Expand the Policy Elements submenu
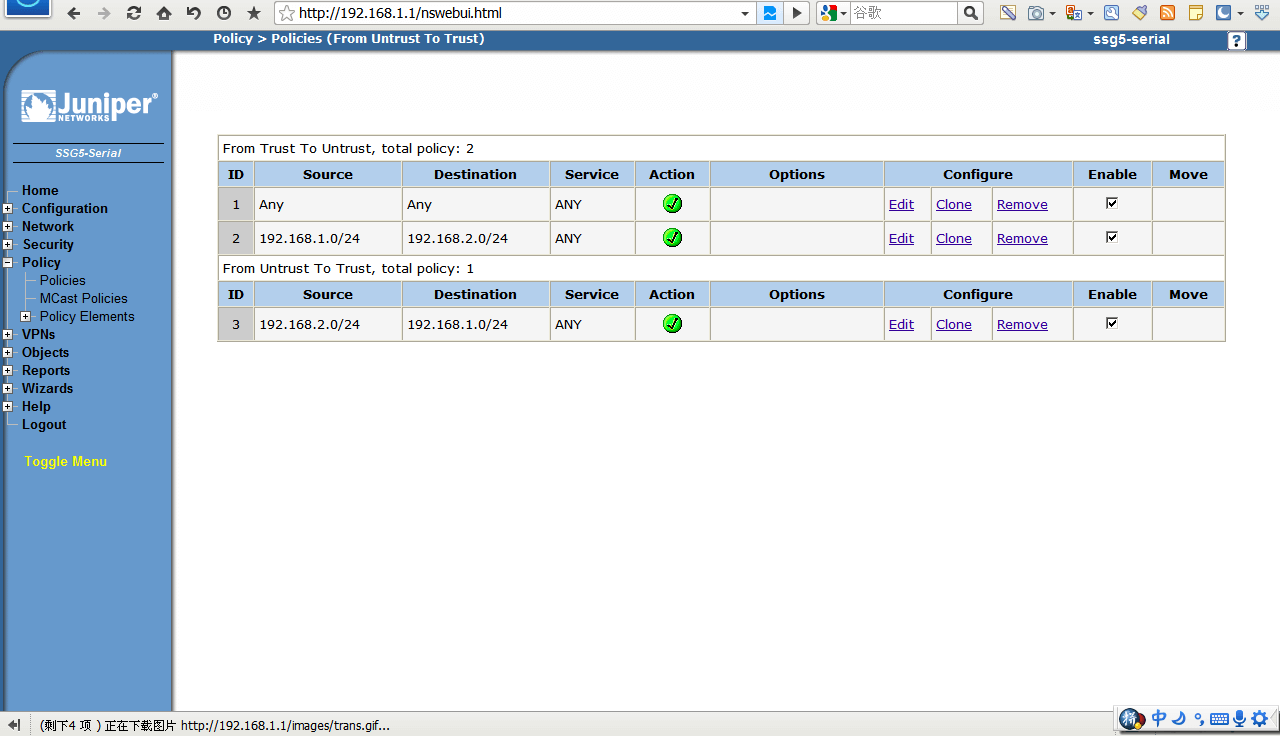 [26, 317]
